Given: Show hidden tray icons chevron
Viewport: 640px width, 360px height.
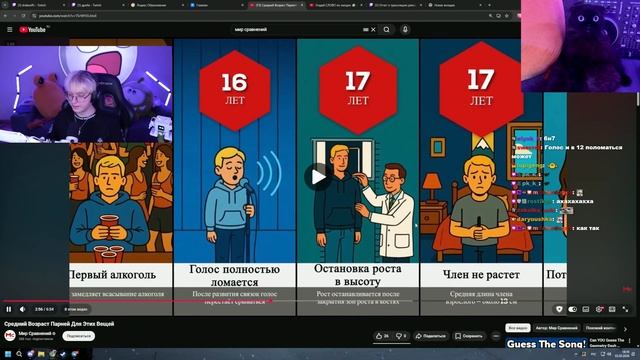Looking at the screenshot, I should (x=576, y=354).
